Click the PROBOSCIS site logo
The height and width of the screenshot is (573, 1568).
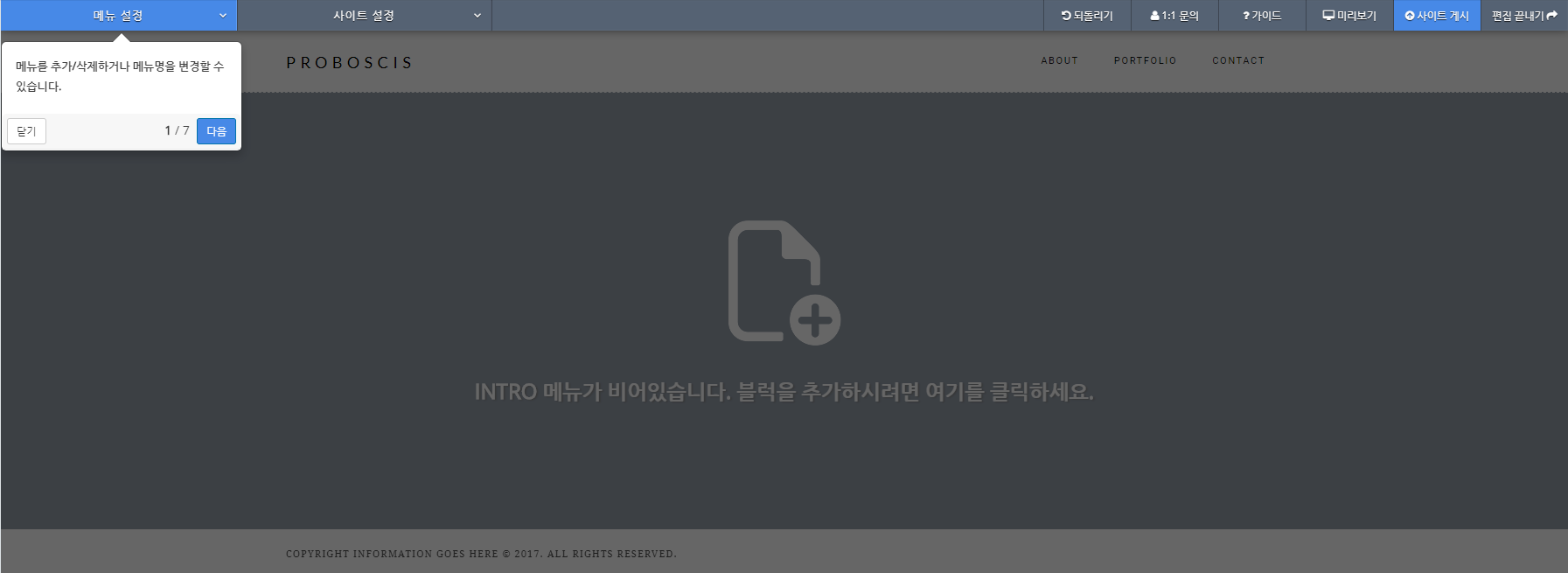tap(350, 63)
